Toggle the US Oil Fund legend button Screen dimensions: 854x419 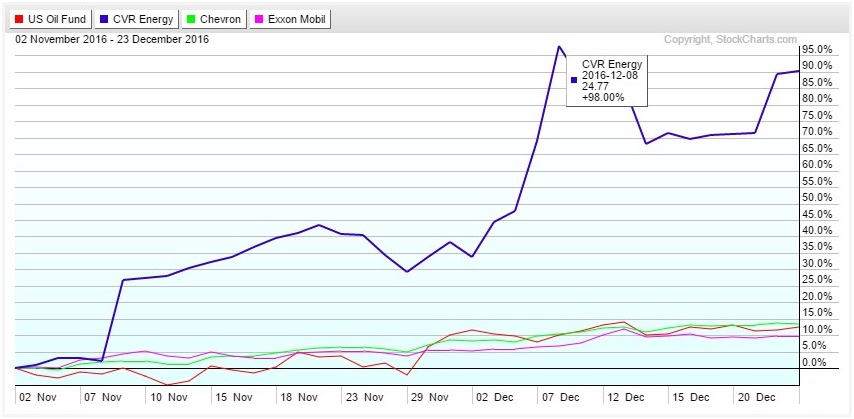[x=50, y=19]
